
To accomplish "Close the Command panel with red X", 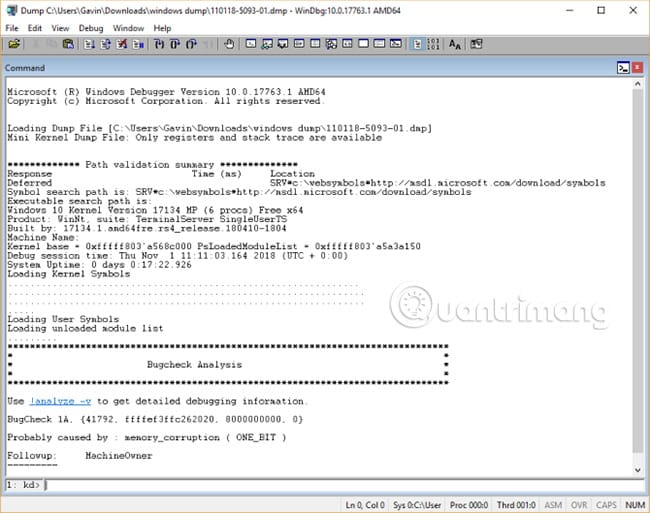I will coord(638,68).
